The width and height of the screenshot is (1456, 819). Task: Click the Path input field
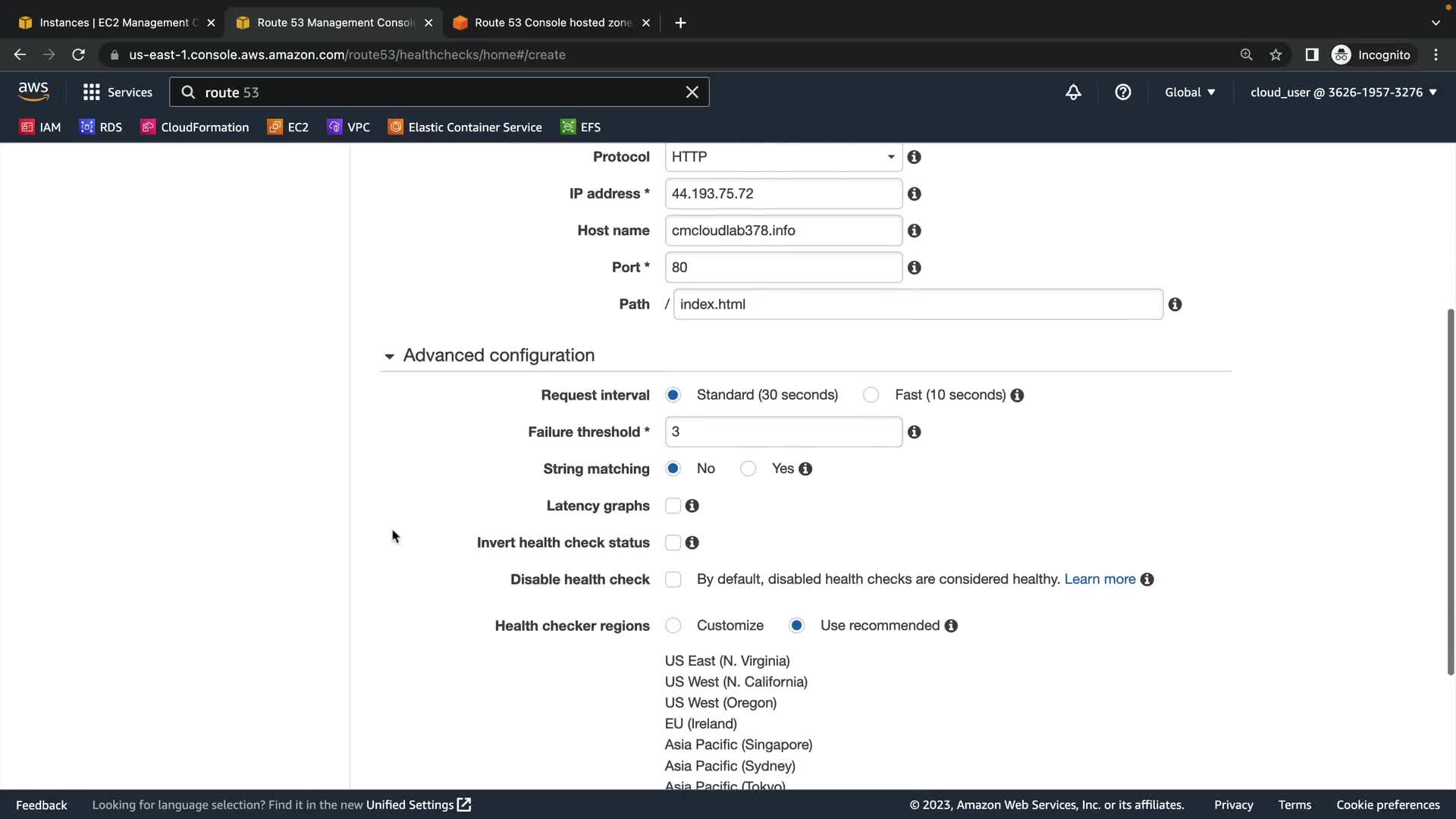pos(918,305)
